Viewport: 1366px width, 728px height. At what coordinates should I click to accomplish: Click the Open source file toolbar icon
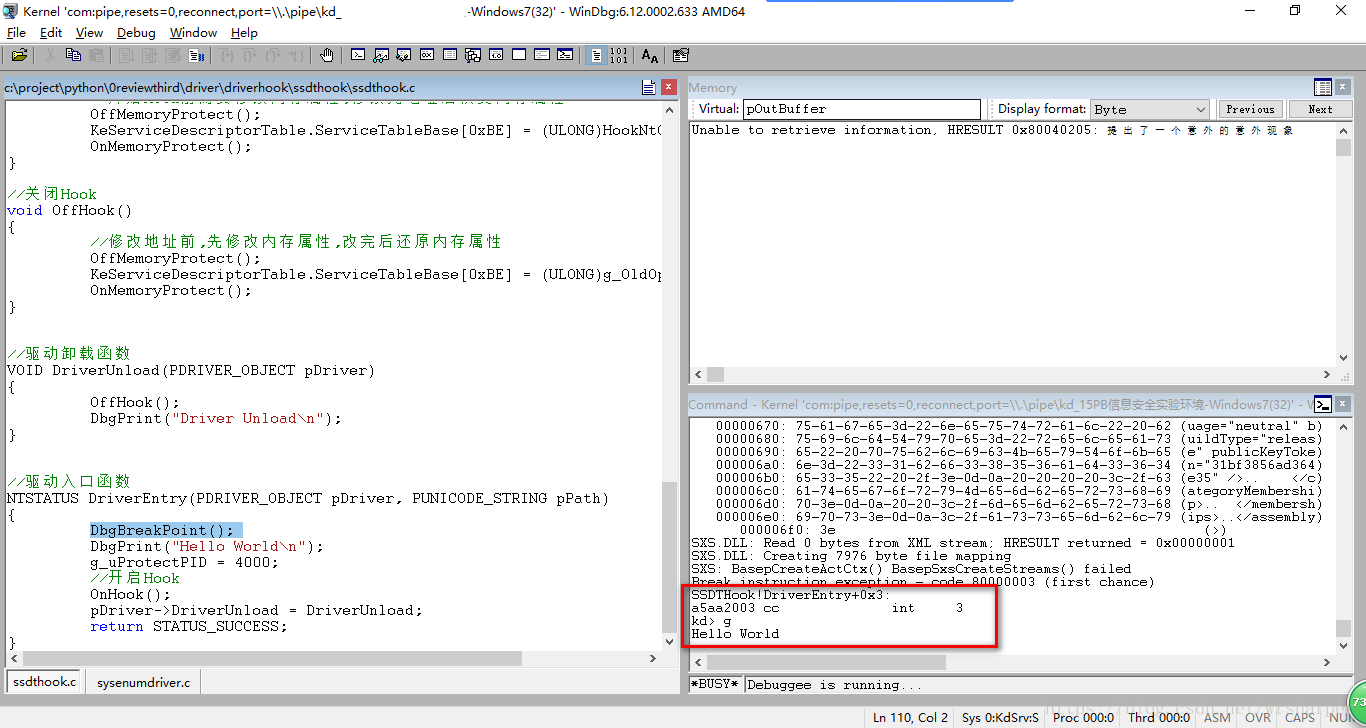pyautogui.click(x=19, y=55)
